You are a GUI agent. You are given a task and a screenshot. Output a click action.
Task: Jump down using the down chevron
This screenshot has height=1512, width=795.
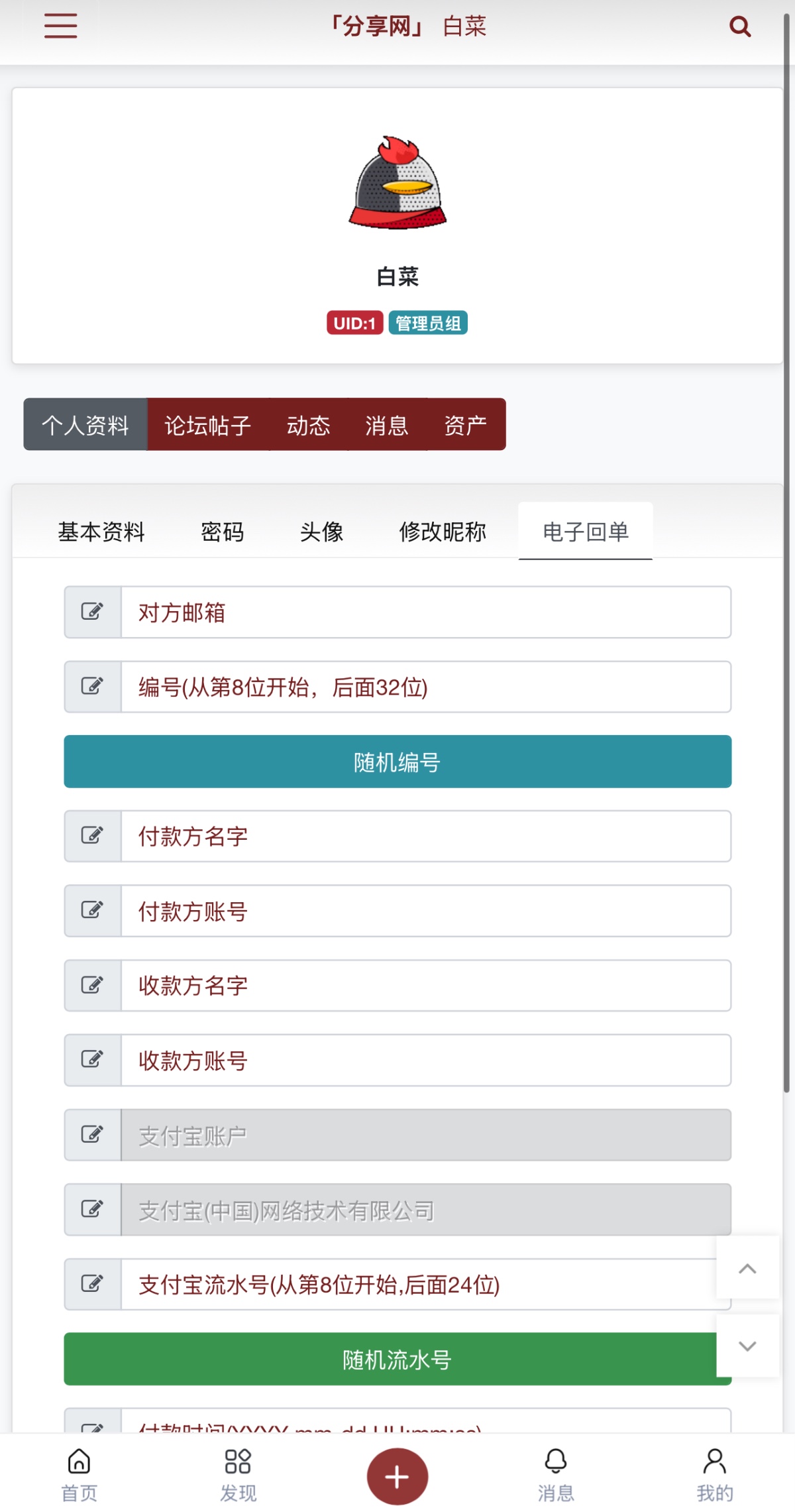point(747,1346)
